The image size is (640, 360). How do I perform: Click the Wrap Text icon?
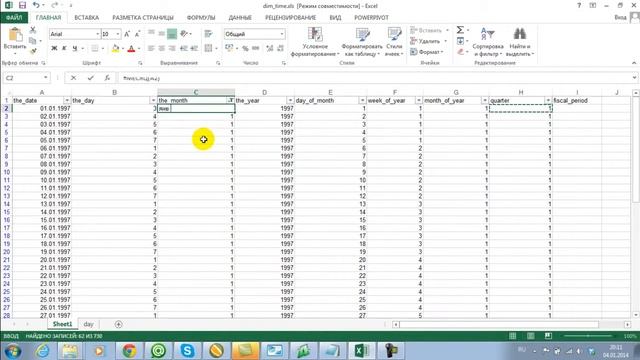click(x=209, y=34)
